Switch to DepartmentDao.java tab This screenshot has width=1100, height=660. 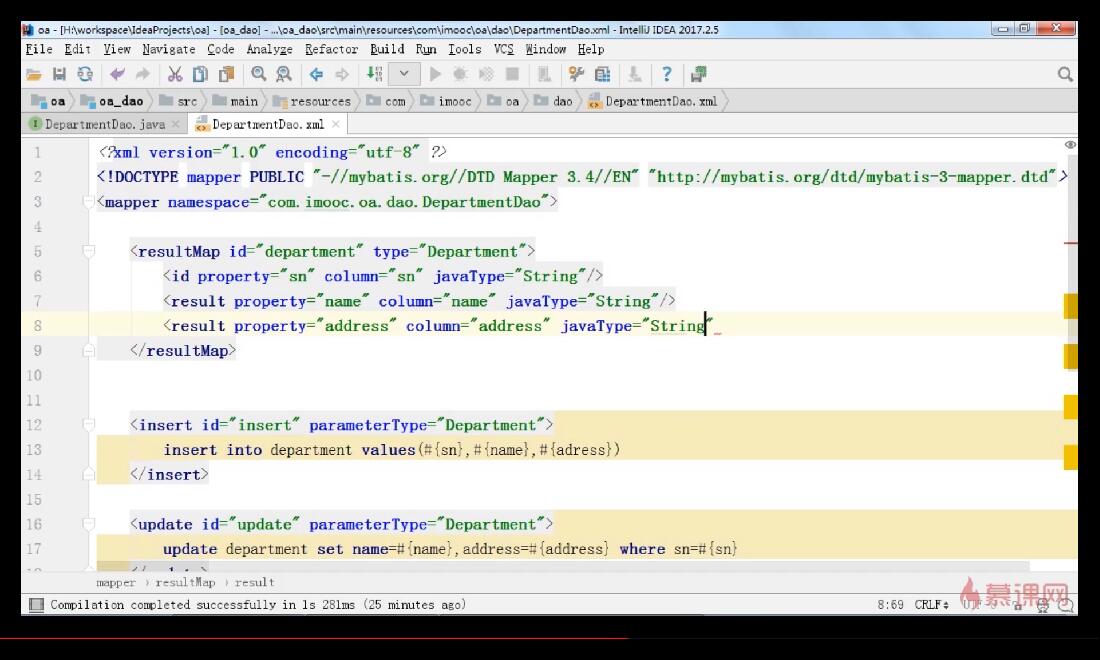coord(105,124)
